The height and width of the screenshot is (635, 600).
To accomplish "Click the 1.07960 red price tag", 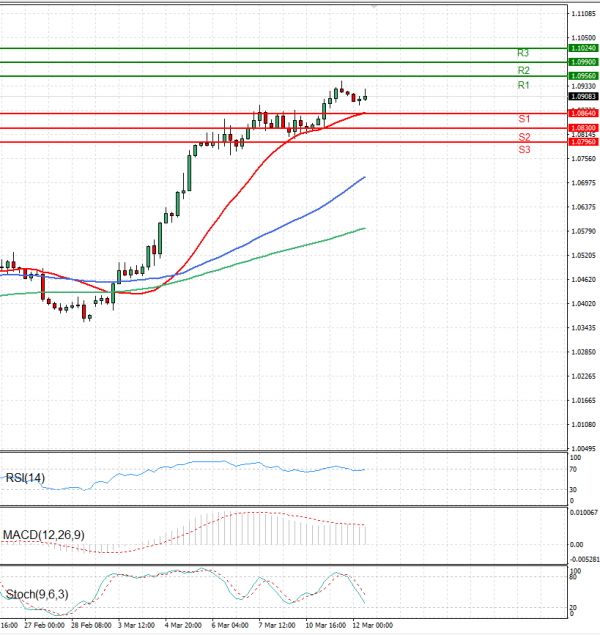I will click(582, 142).
